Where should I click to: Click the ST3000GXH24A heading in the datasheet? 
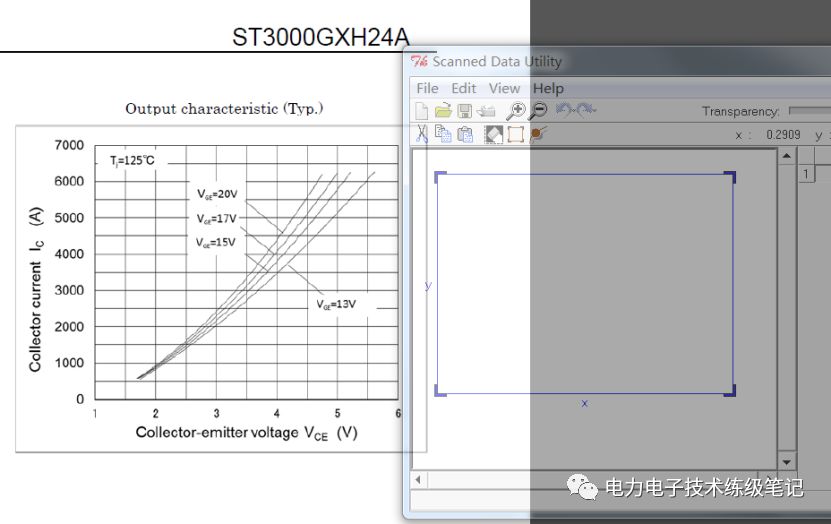(x=321, y=37)
